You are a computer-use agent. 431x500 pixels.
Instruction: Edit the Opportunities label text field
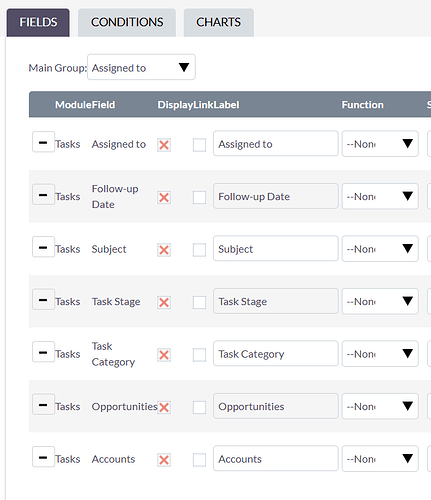point(276,406)
